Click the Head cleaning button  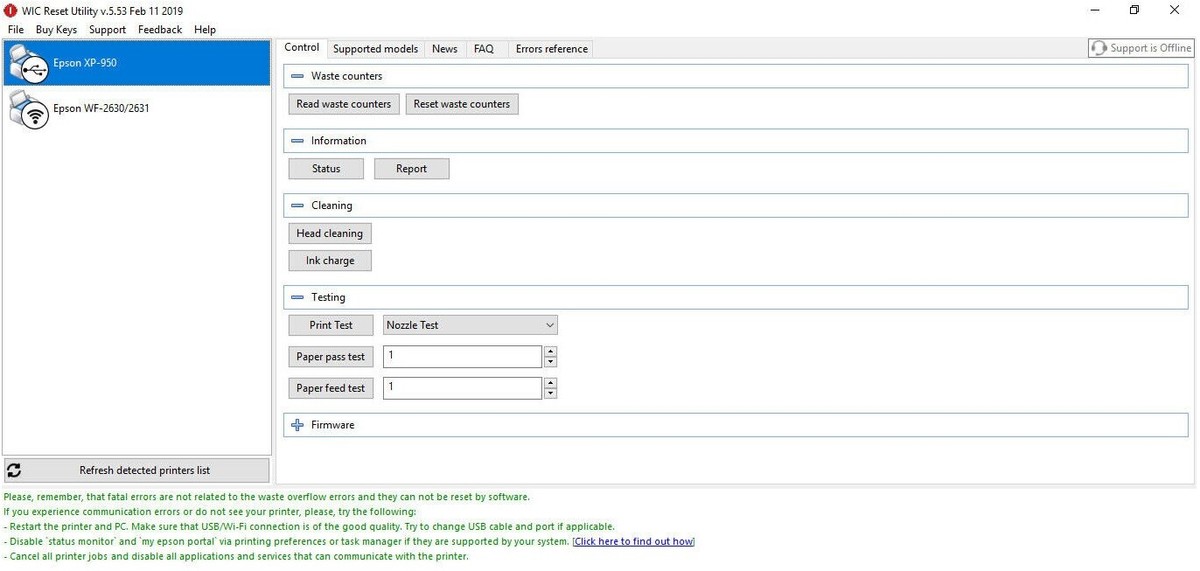[x=329, y=234]
